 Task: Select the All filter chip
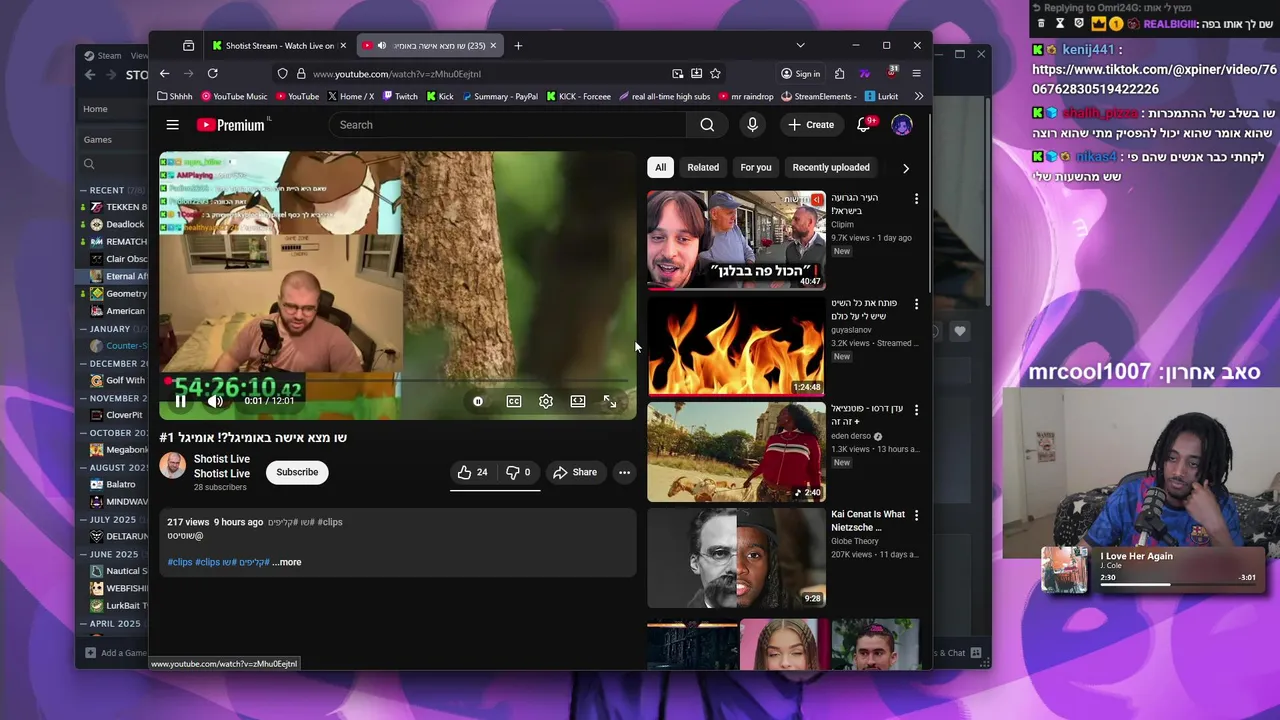[x=660, y=167]
